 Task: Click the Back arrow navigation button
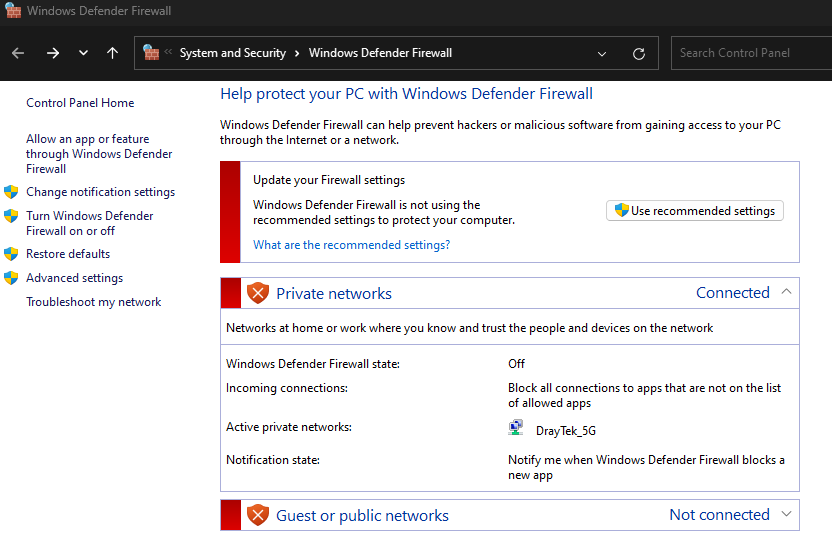click(x=18, y=53)
